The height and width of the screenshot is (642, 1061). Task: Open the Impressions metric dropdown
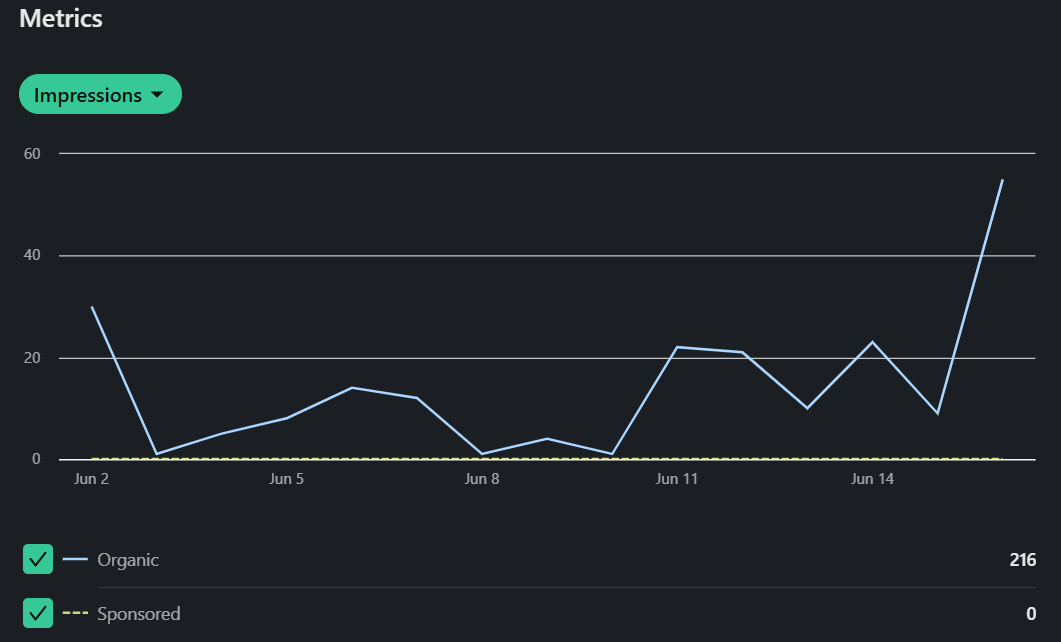click(99, 95)
